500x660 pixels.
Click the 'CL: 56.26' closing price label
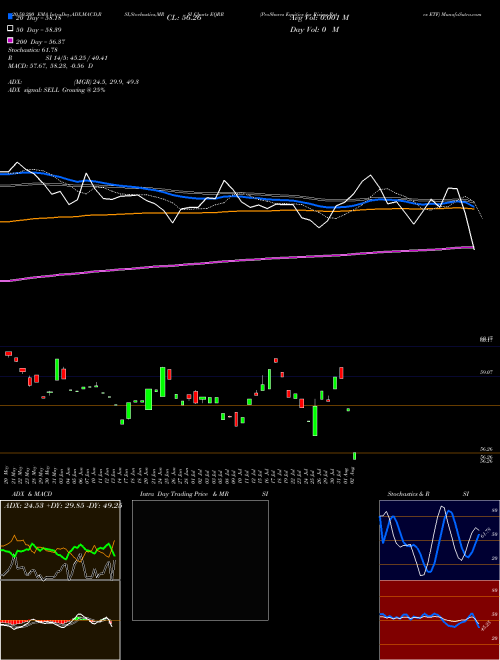(184, 18)
